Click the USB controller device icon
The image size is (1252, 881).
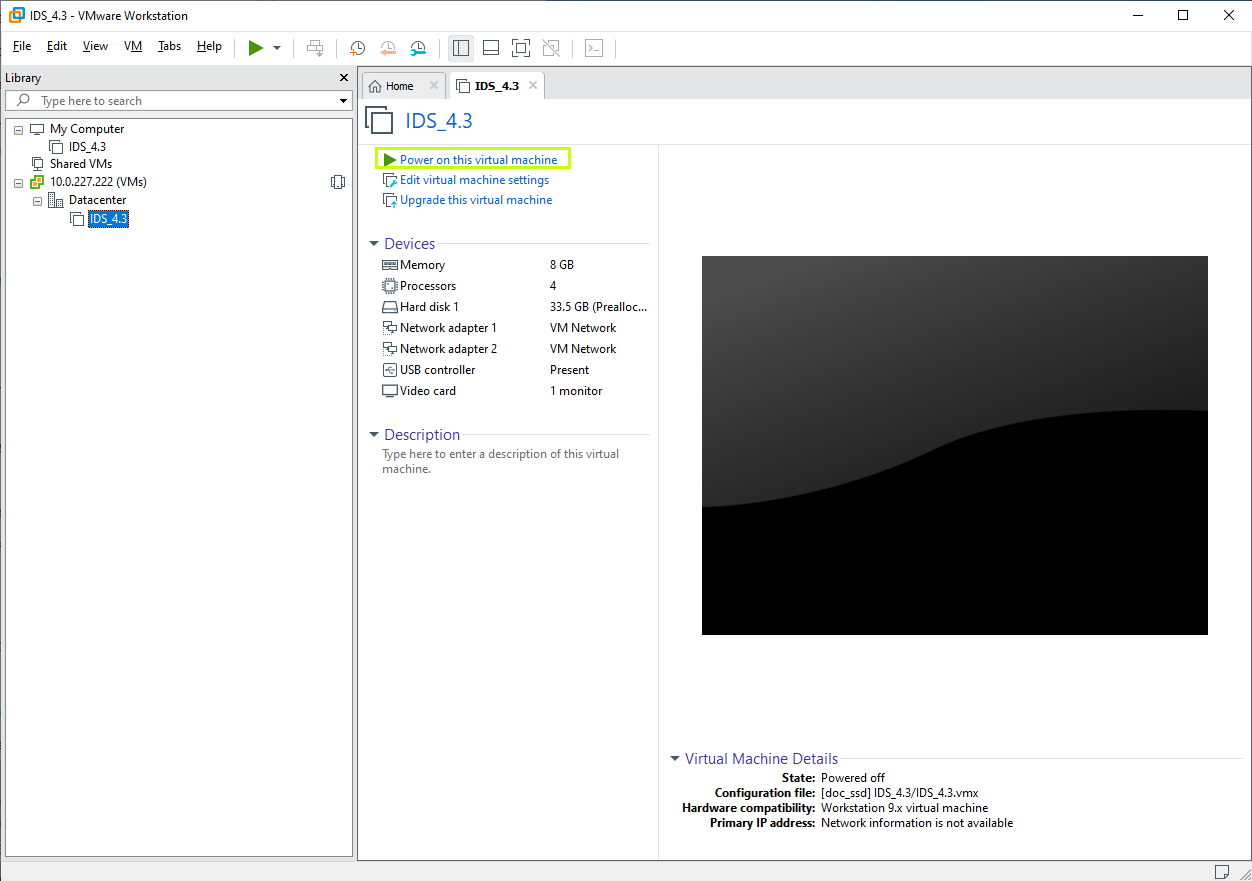pos(390,370)
